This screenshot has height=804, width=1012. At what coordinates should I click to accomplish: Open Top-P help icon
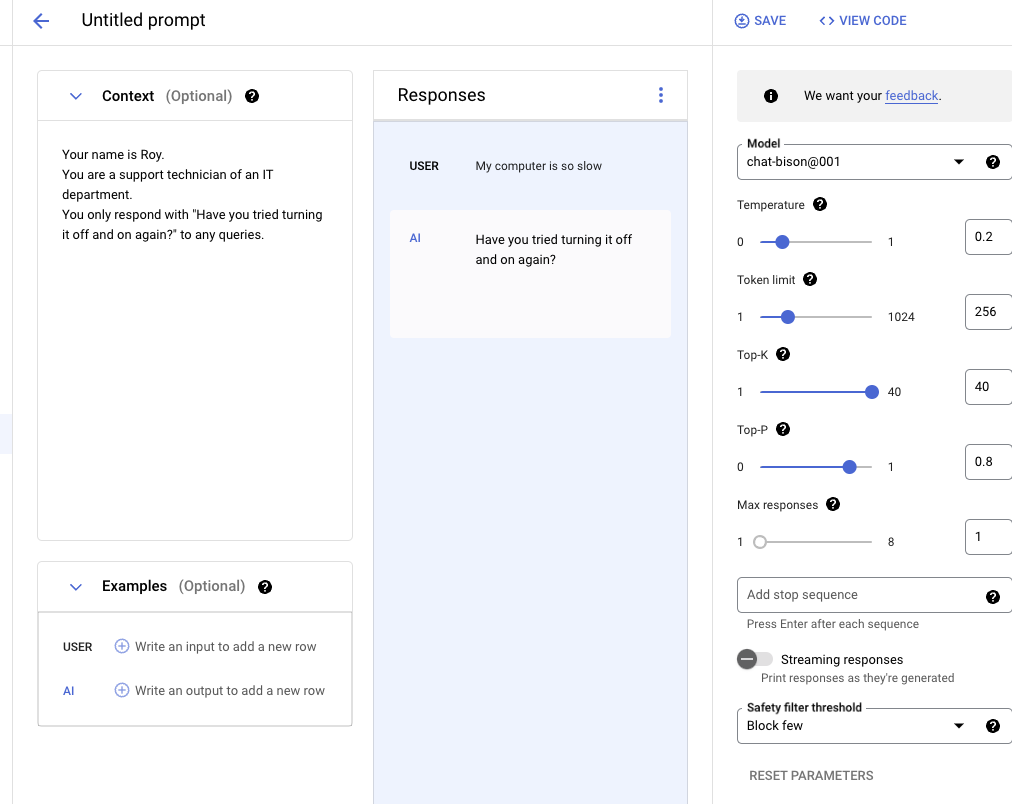(783, 429)
